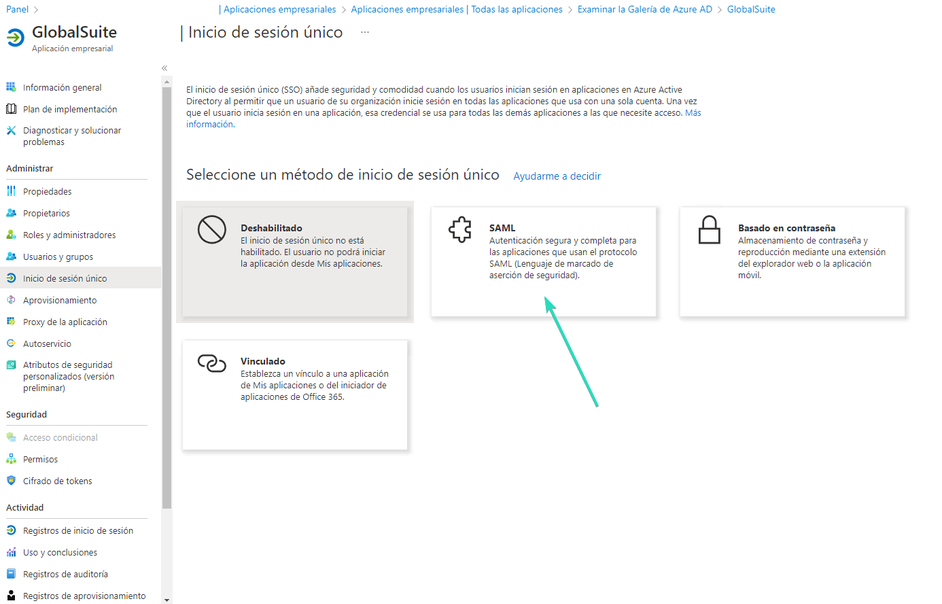This screenshot has width=942, height=604.
Task: Click the Vinculado chain link icon
Action: coord(212,363)
